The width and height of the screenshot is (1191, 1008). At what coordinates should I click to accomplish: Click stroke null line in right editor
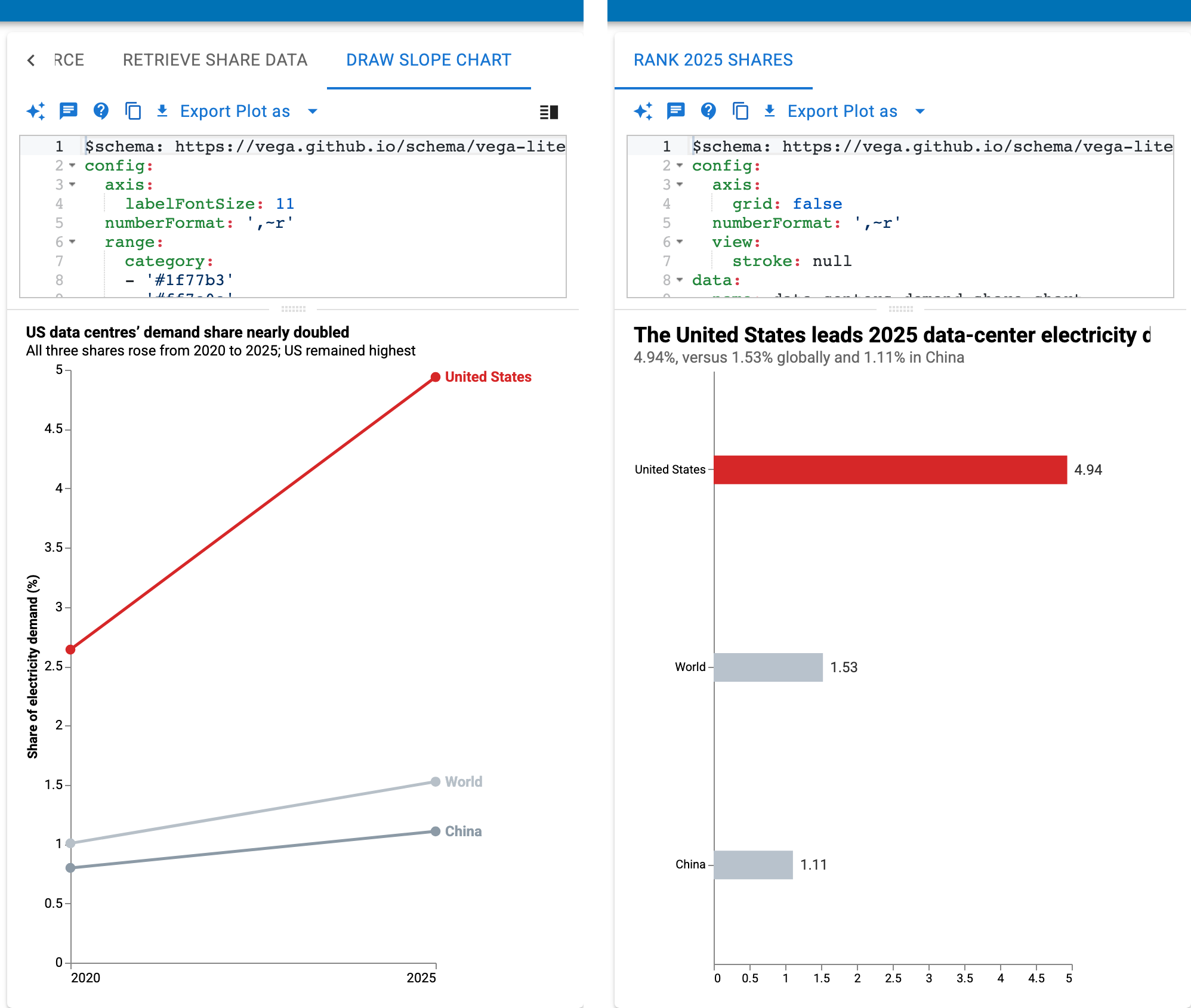[792, 261]
